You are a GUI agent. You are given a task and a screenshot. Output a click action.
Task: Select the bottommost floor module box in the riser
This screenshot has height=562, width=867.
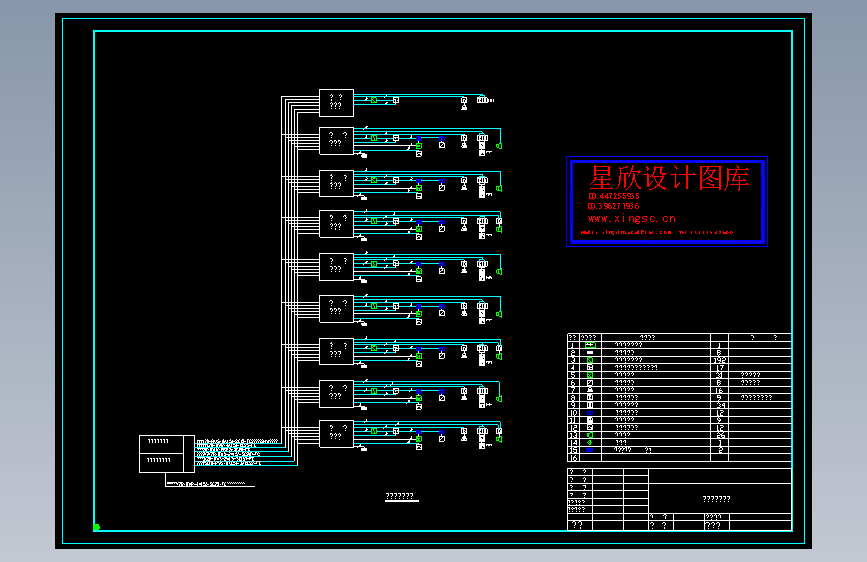coord(336,434)
